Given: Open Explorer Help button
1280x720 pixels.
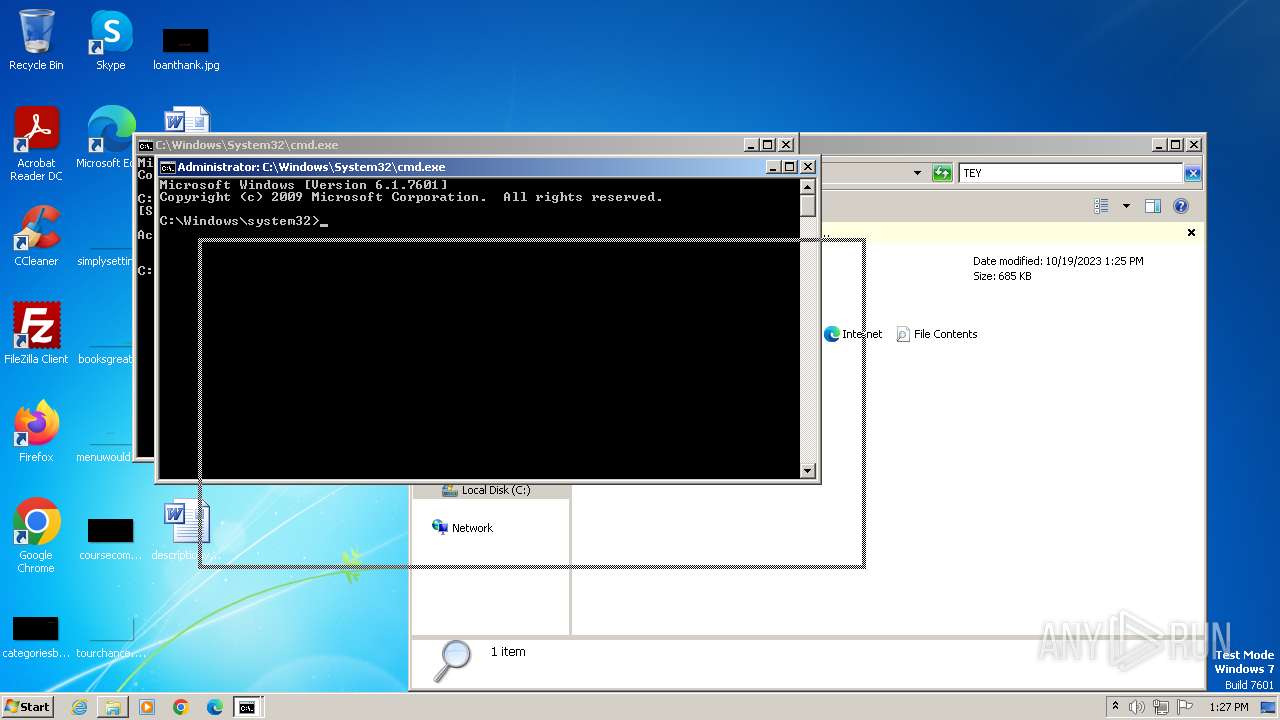Looking at the screenshot, I should click(x=1181, y=206).
